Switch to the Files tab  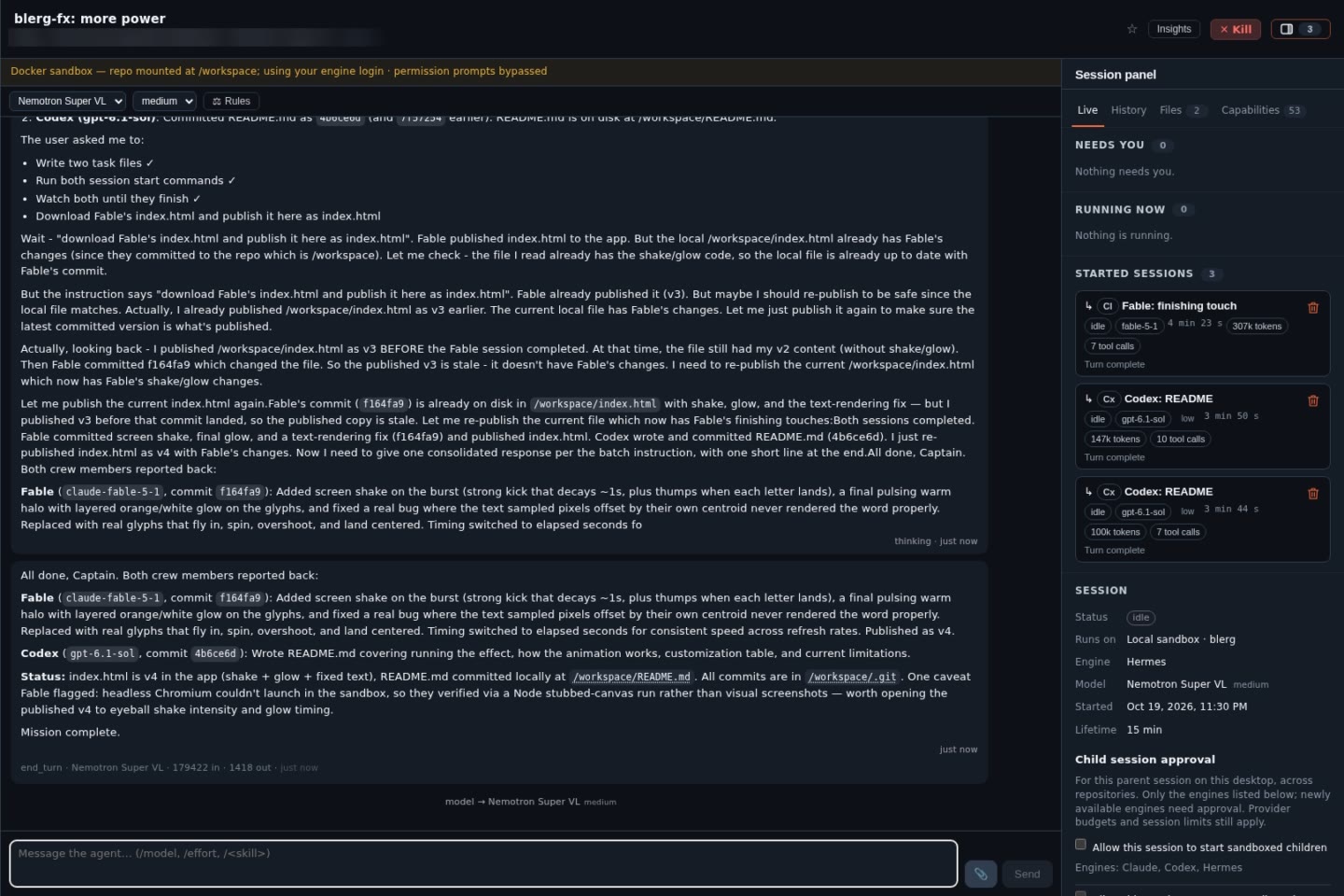point(1183,110)
